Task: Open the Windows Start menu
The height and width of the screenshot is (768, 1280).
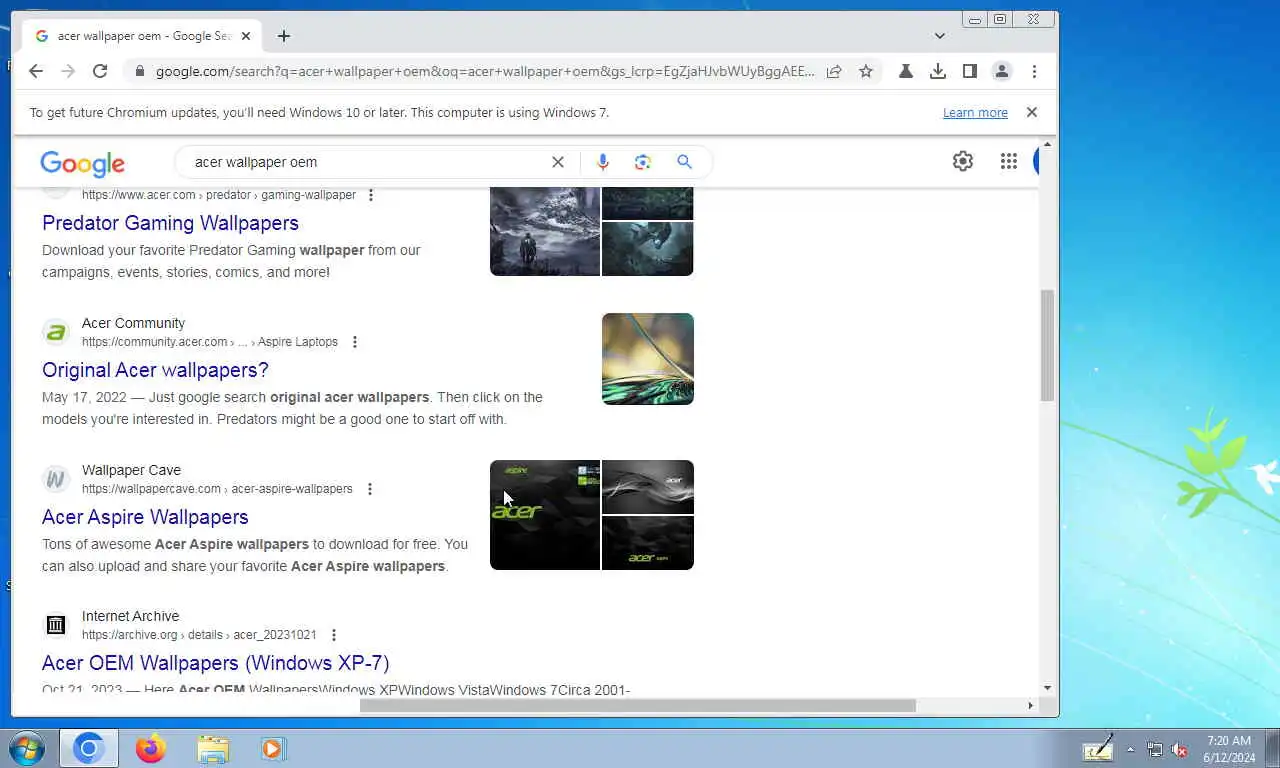Action: (x=27, y=748)
